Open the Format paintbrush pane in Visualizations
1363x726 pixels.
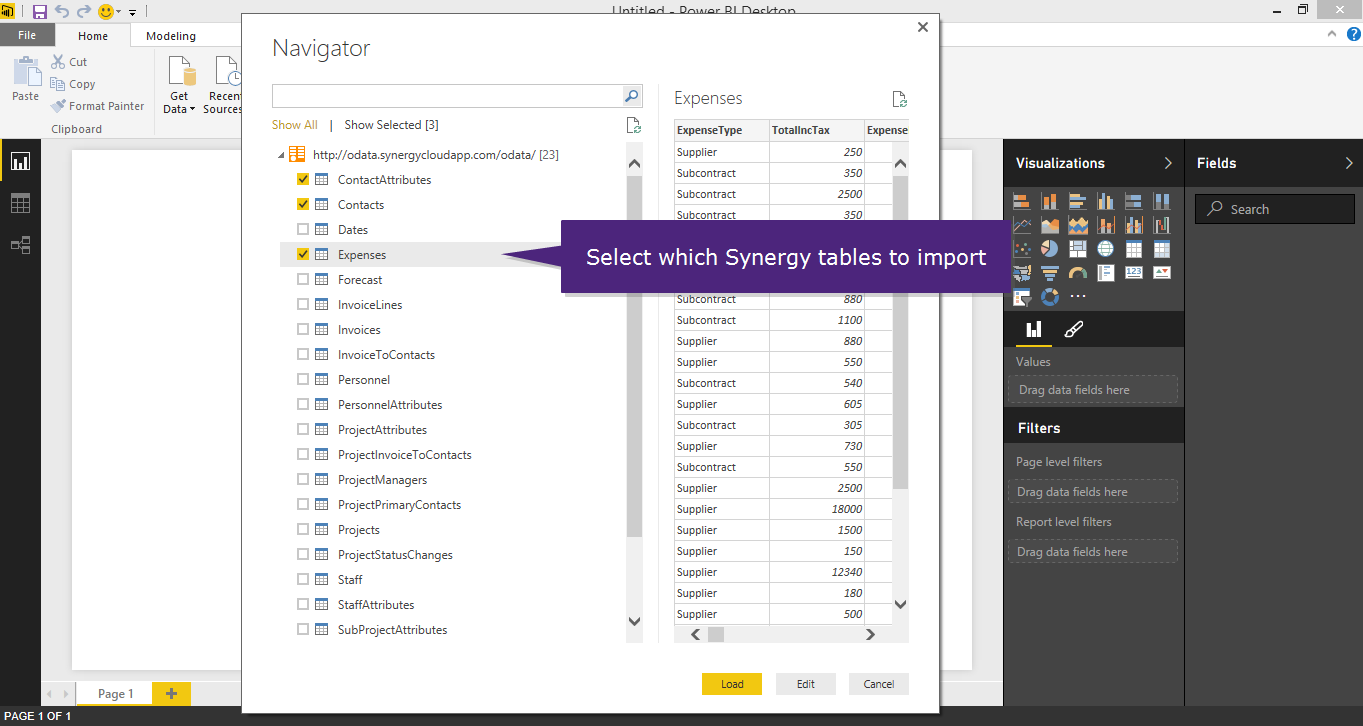(1073, 329)
